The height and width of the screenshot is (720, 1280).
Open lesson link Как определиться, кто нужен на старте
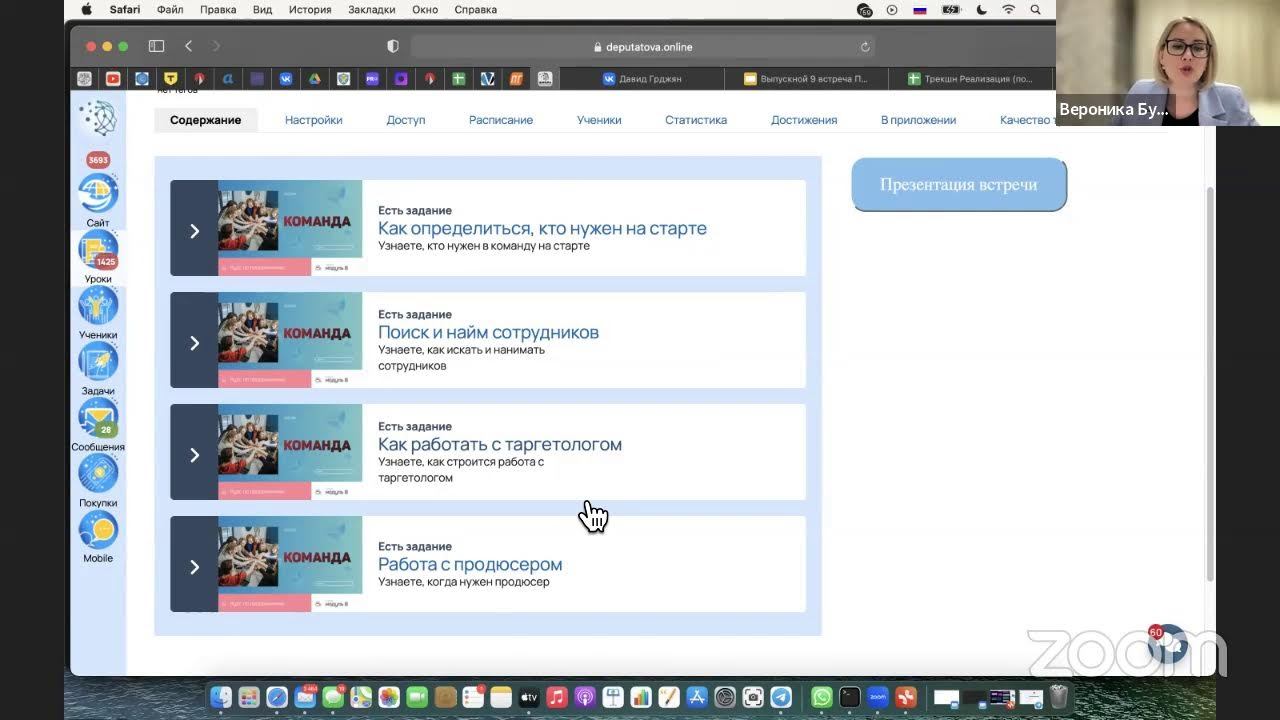[542, 228]
